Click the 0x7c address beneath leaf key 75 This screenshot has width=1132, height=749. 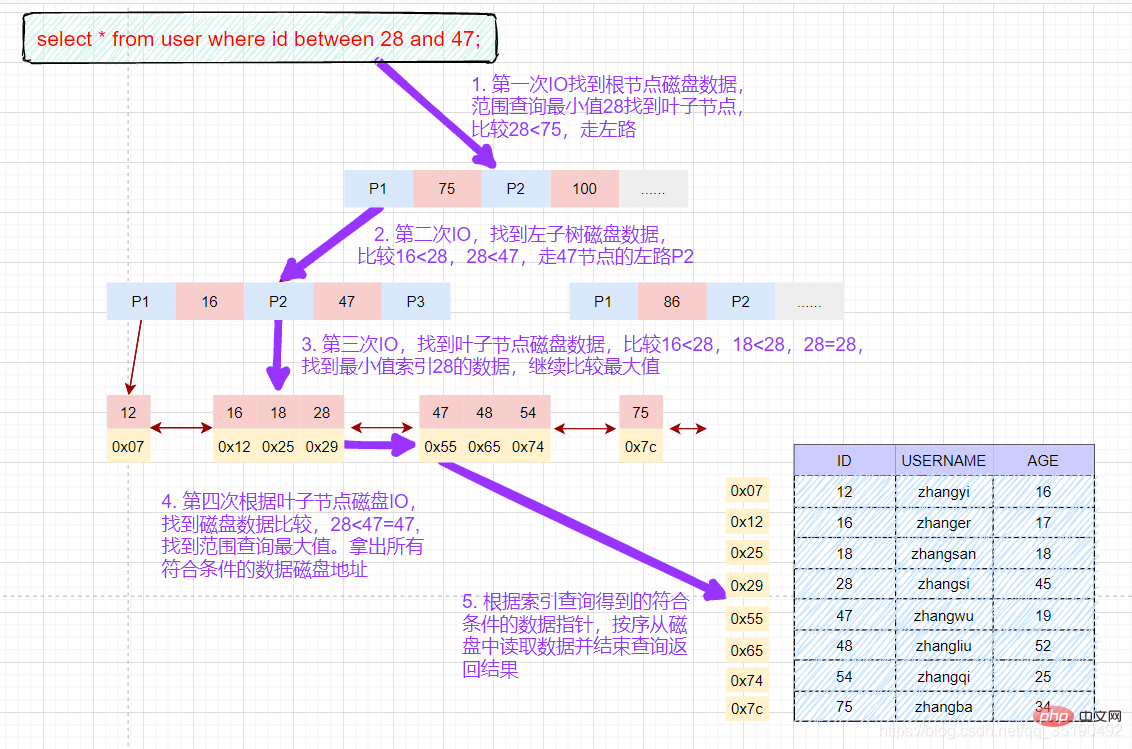[640, 447]
